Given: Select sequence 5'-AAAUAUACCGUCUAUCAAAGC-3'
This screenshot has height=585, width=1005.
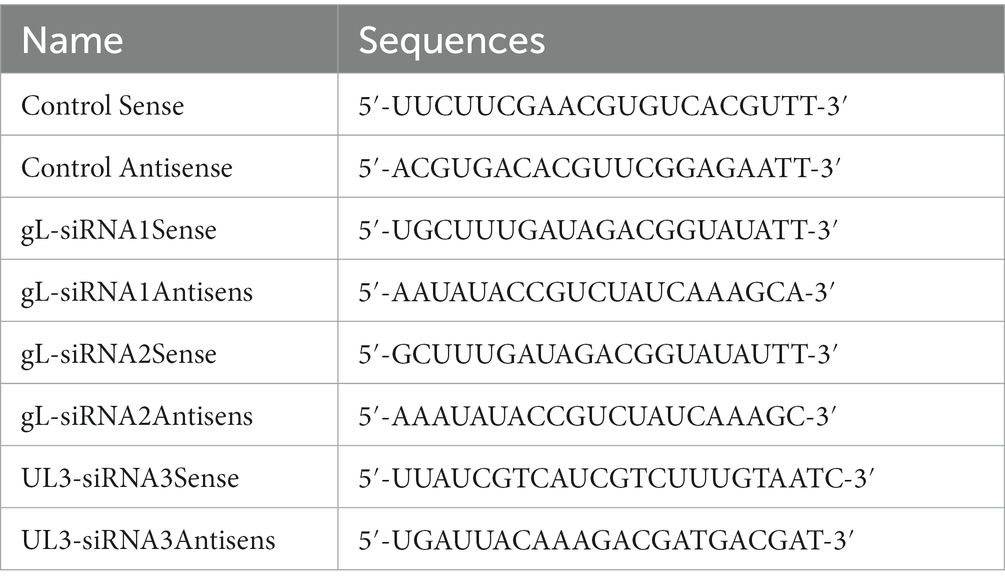Looking at the screenshot, I should pos(598,416).
